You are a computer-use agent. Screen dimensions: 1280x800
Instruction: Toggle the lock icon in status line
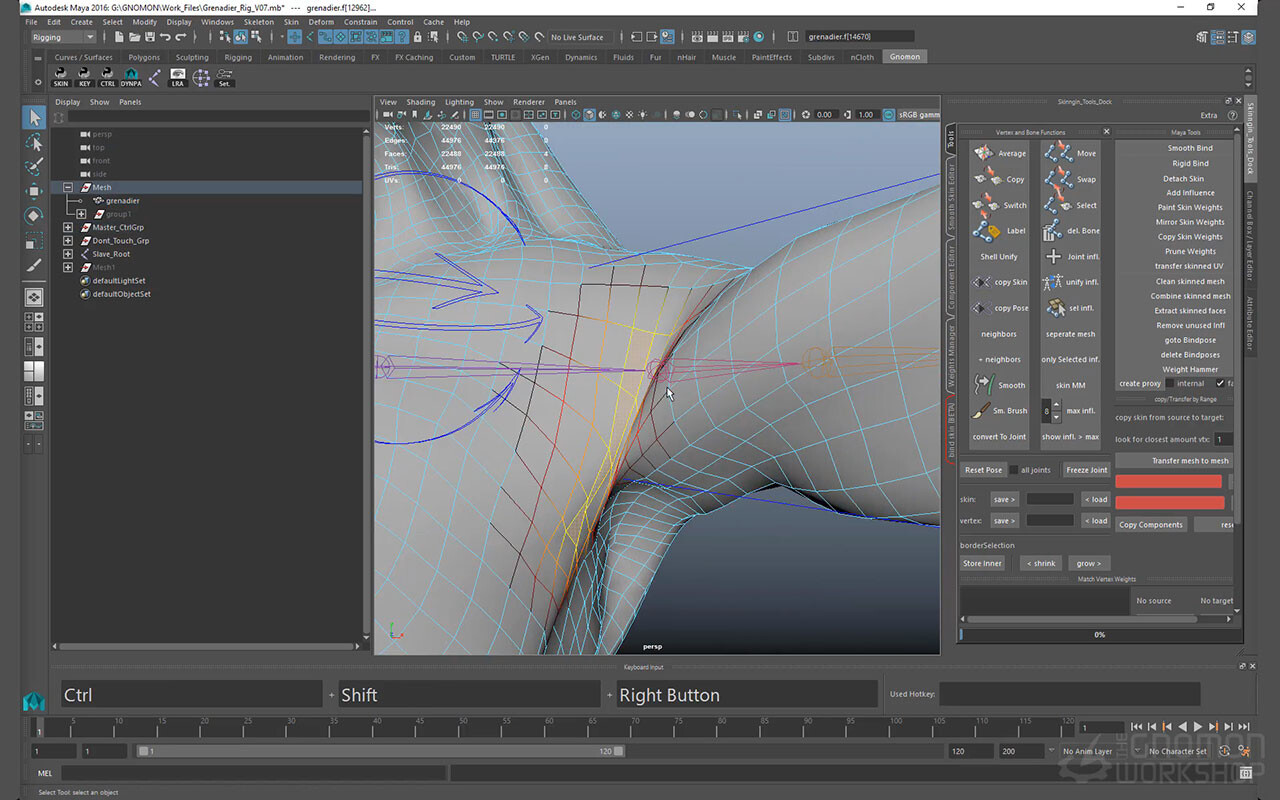[417, 37]
